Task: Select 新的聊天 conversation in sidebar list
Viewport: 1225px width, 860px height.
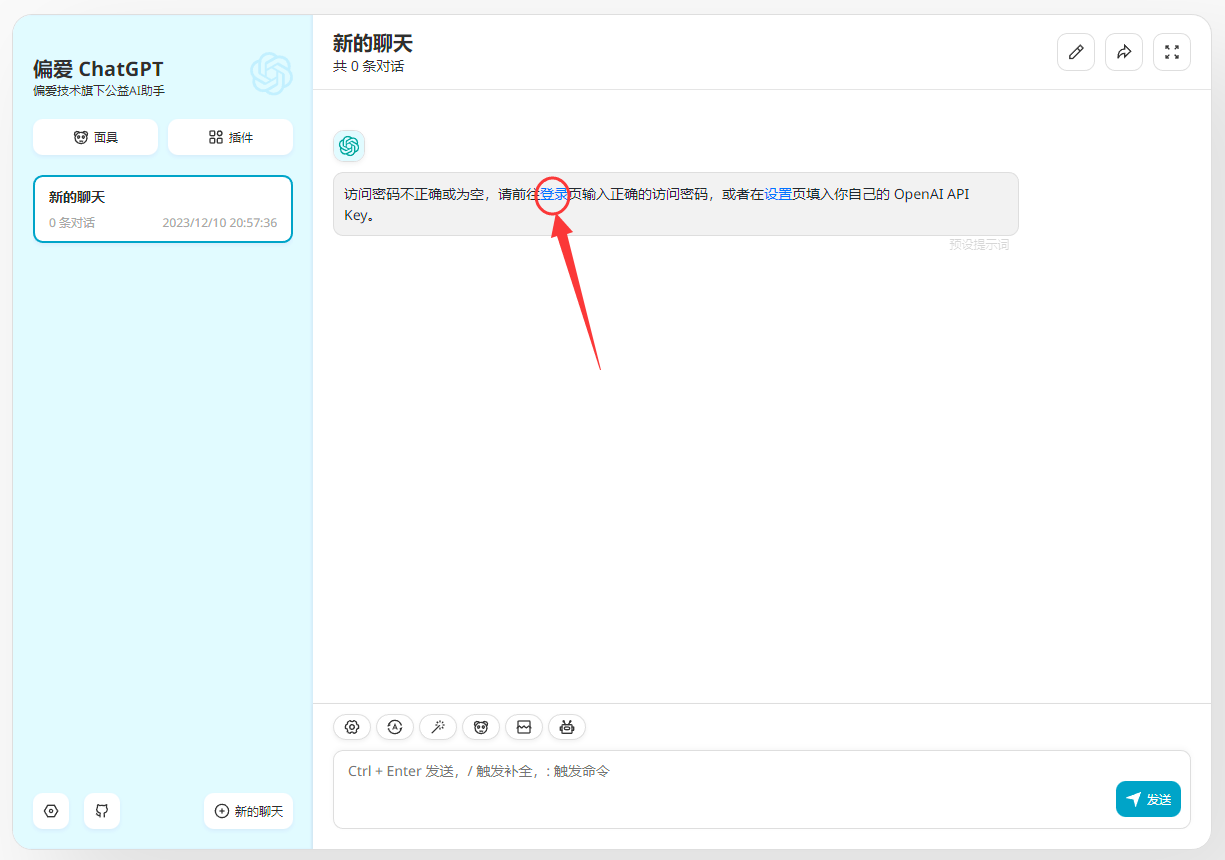Action: tap(163, 209)
